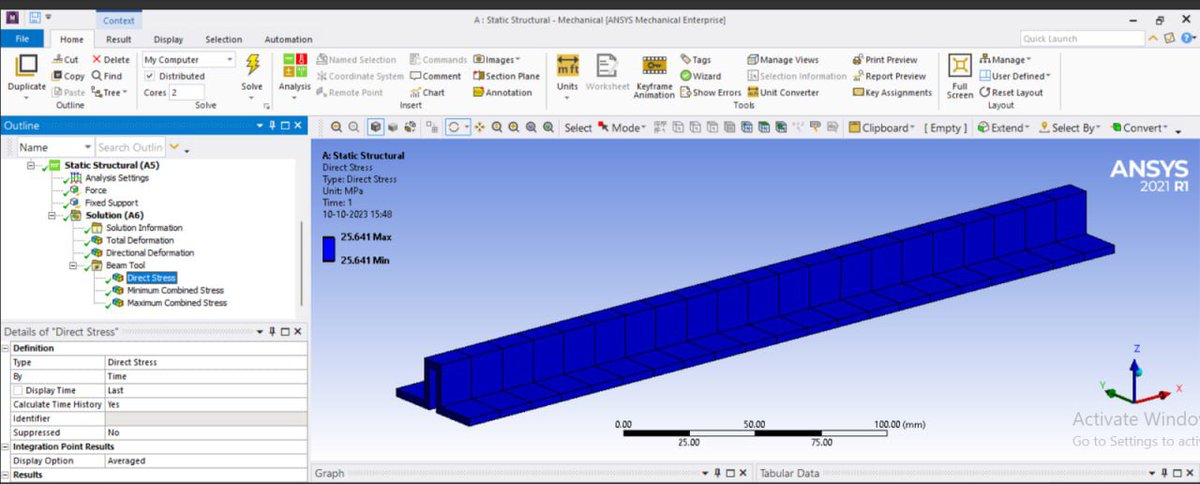Viewport: 1200px width, 484px height.
Task: Click the Quick Launch search box
Action: point(1083,39)
